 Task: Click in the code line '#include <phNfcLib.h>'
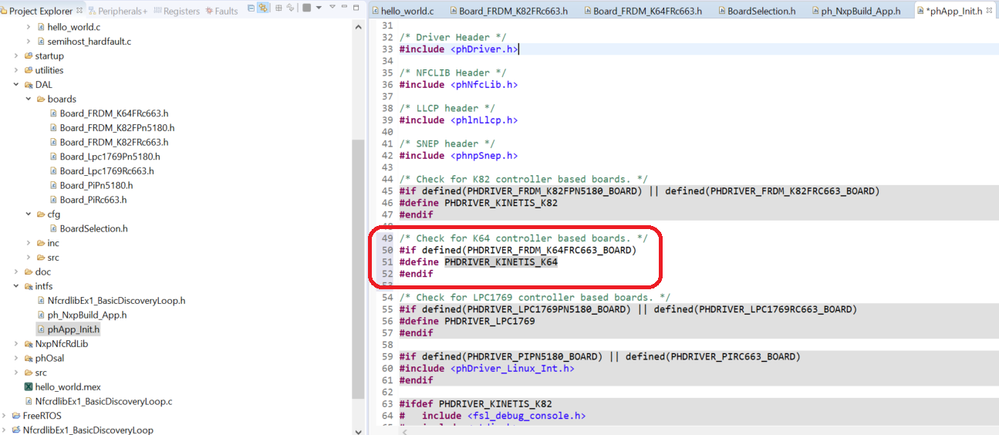[458, 84]
